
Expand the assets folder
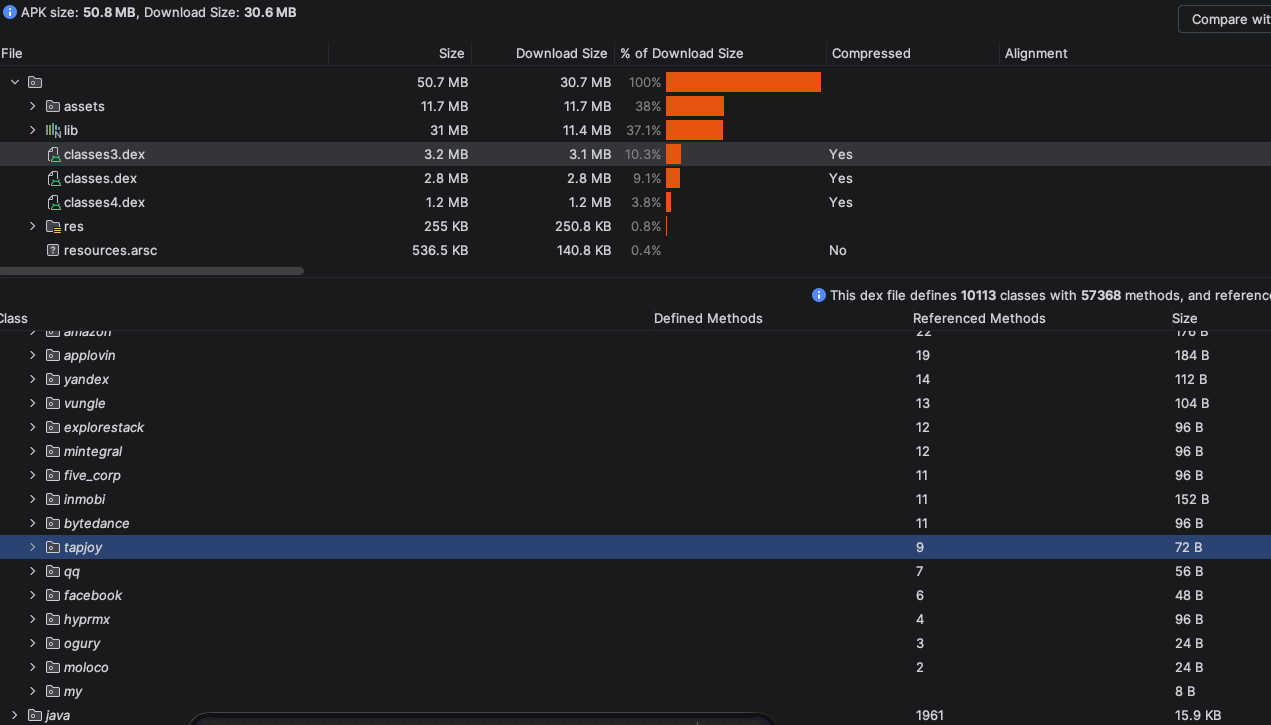click(x=33, y=106)
